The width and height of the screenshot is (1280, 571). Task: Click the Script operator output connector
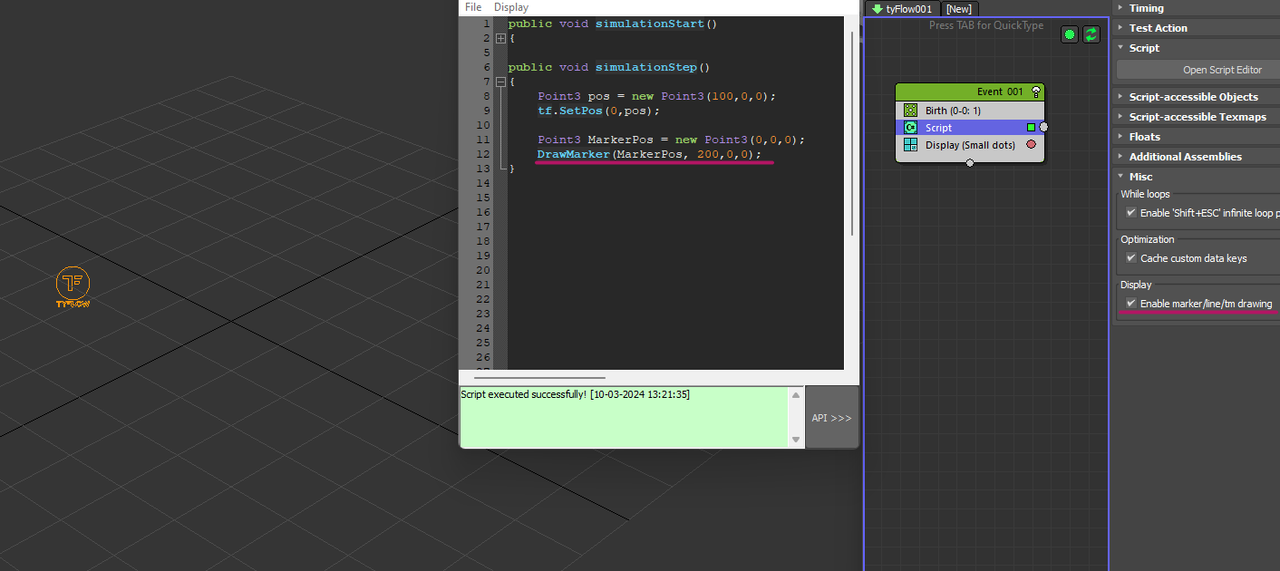coord(1044,127)
